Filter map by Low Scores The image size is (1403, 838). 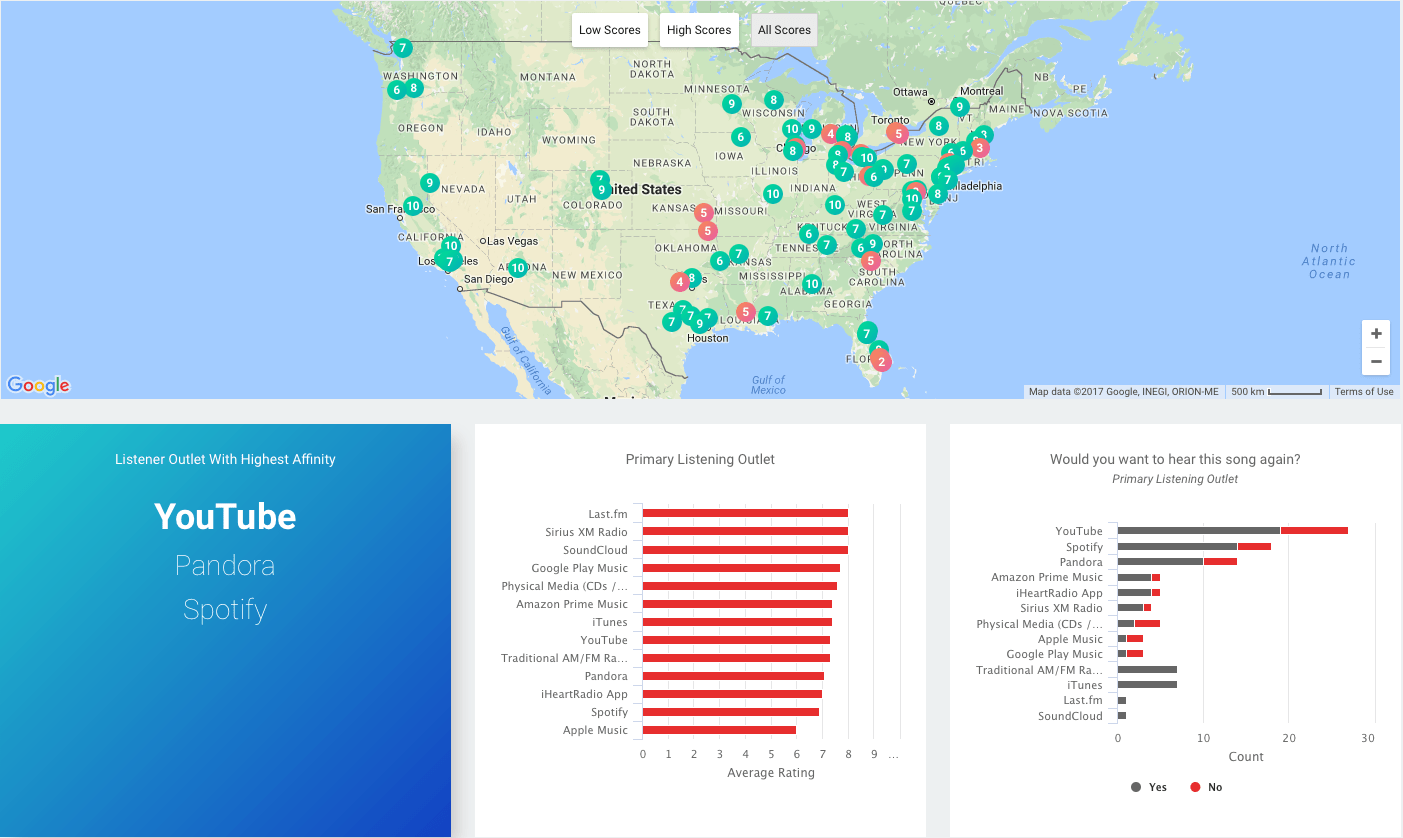(610, 30)
